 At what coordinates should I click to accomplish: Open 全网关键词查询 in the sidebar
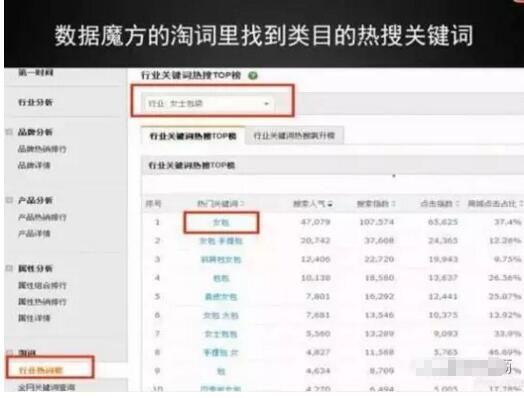tap(46, 387)
